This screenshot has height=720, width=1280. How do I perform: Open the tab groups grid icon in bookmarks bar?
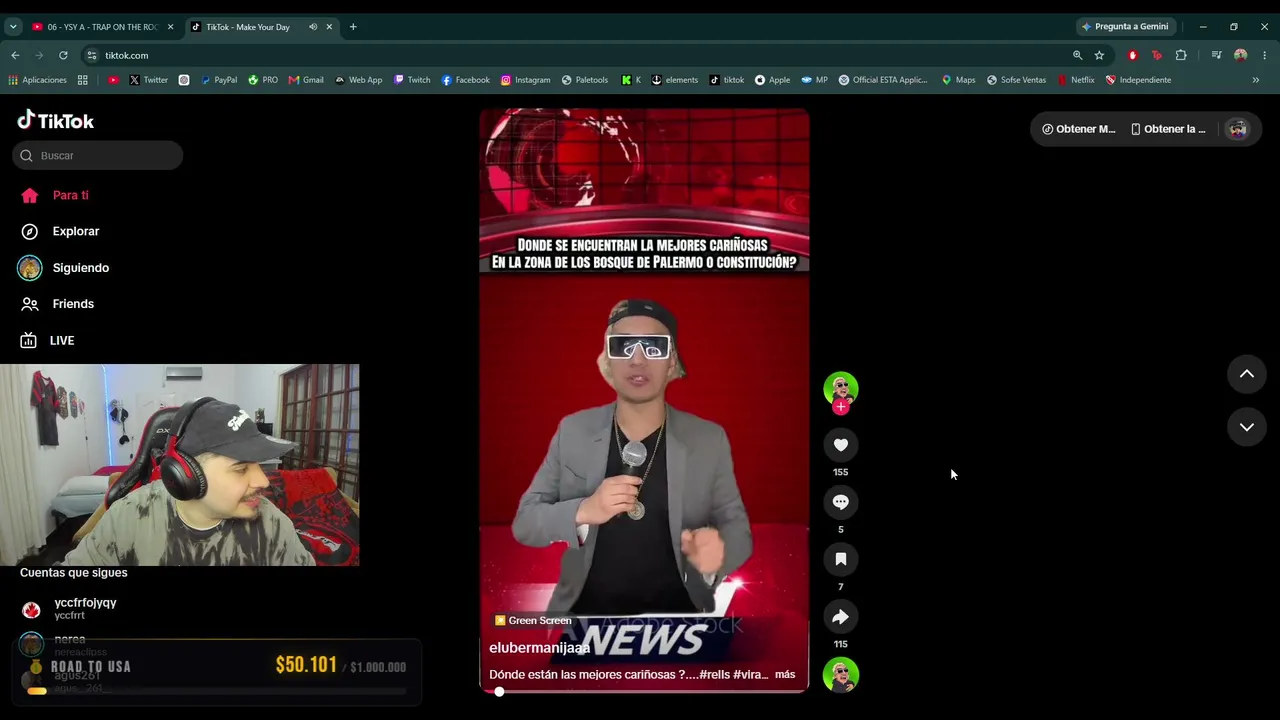tap(83, 80)
